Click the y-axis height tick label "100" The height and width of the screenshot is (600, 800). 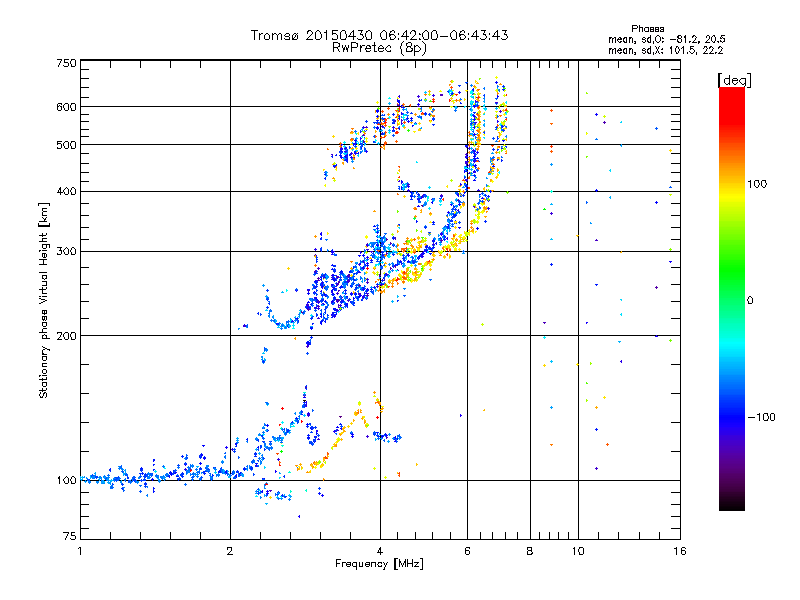click(66, 481)
